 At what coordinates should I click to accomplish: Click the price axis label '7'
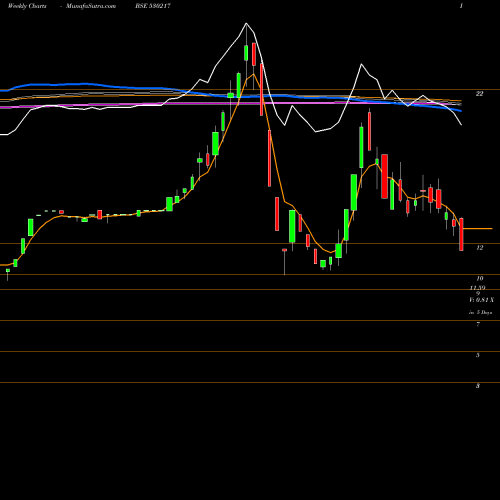click(x=478, y=324)
